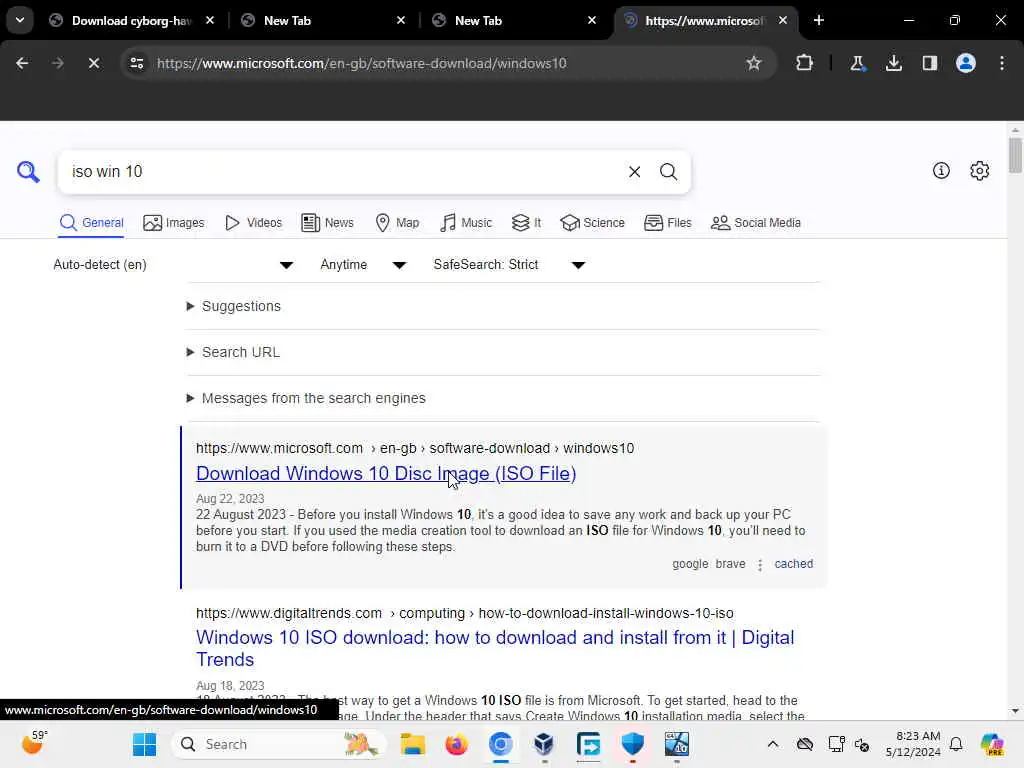Select the Map category tab

click(x=397, y=223)
